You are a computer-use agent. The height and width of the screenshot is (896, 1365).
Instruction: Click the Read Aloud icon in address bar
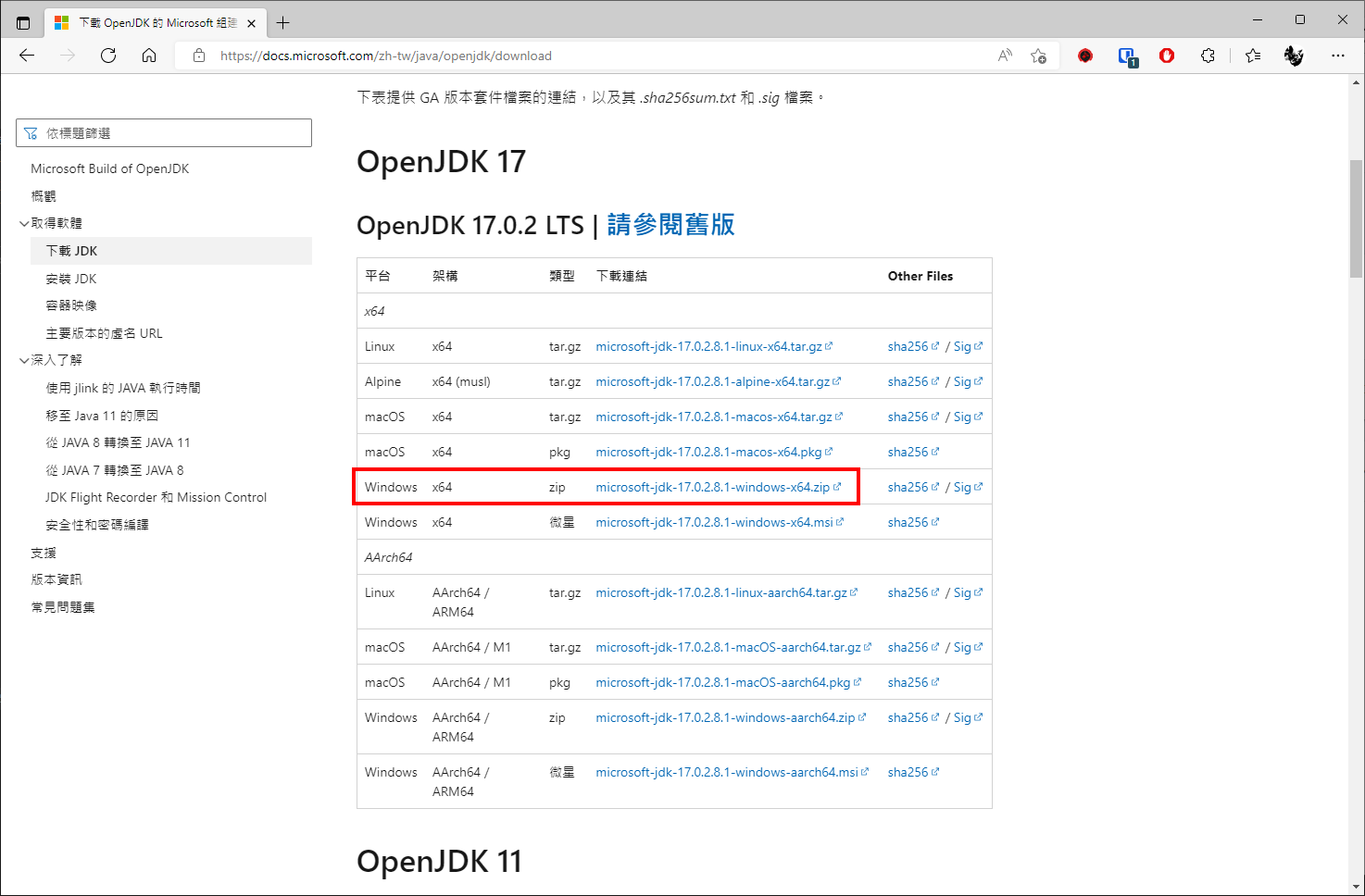pyautogui.click(x=1005, y=56)
